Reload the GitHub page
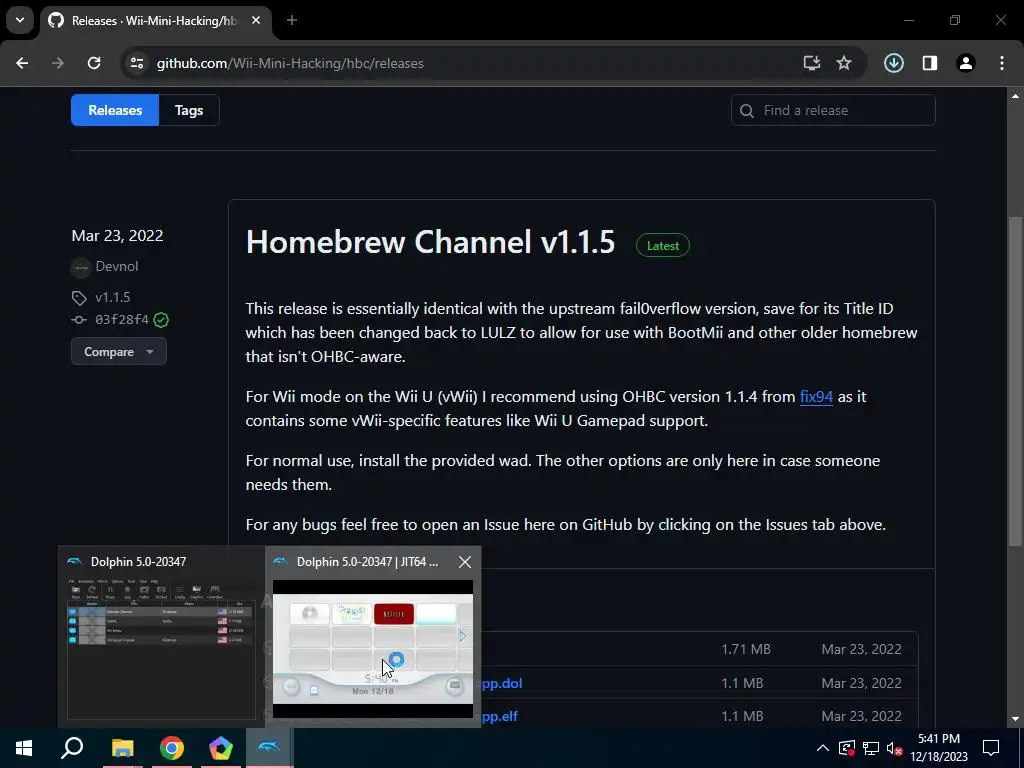This screenshot has height=768, width=1024. coord(94,63)
